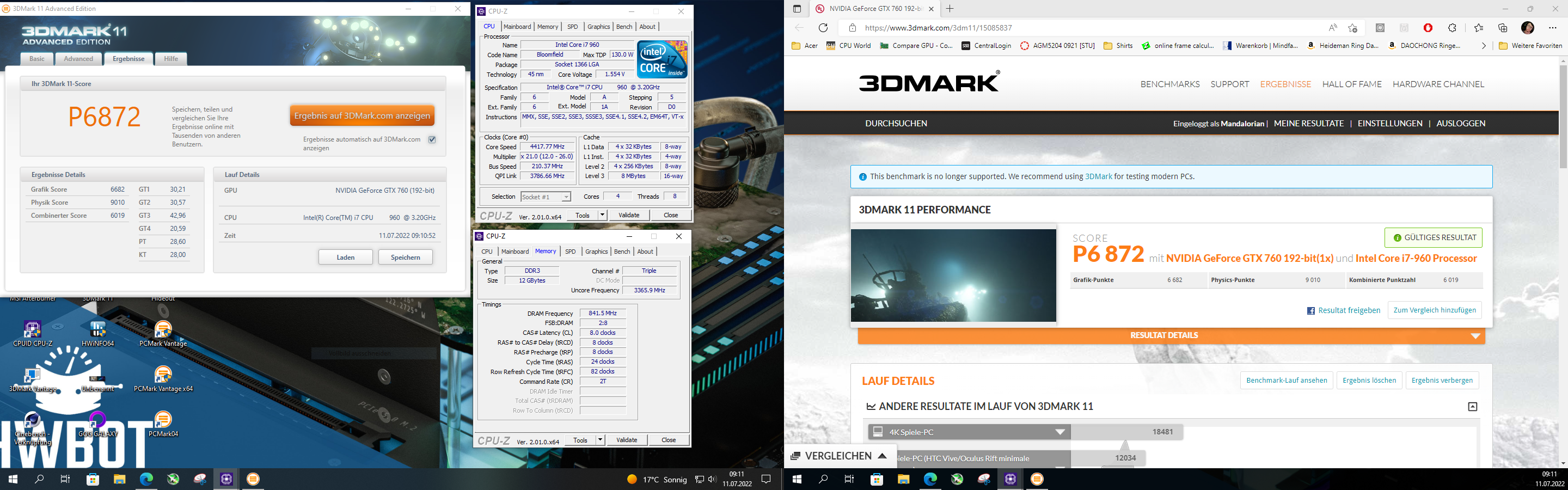Open Tools dropdown arrow in processor CPU-Z window
Screen dimensions: 1568x490
(602, 215)
